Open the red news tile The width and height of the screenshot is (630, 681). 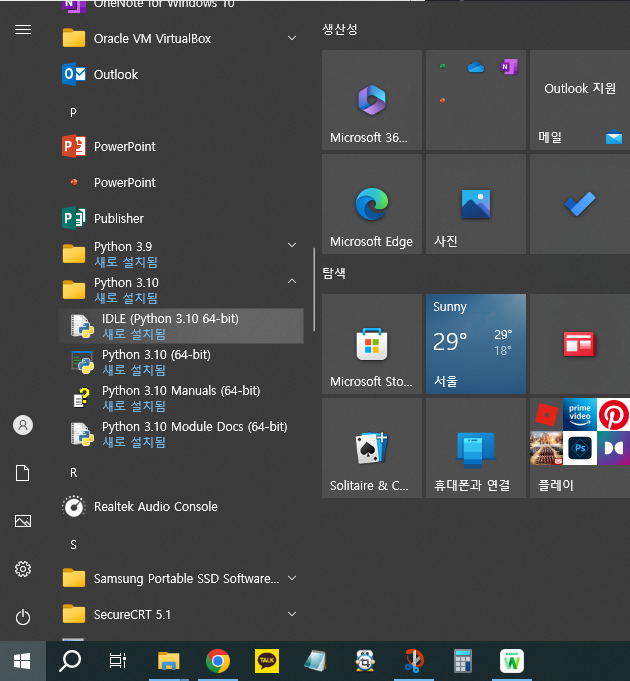click(580, 344)
